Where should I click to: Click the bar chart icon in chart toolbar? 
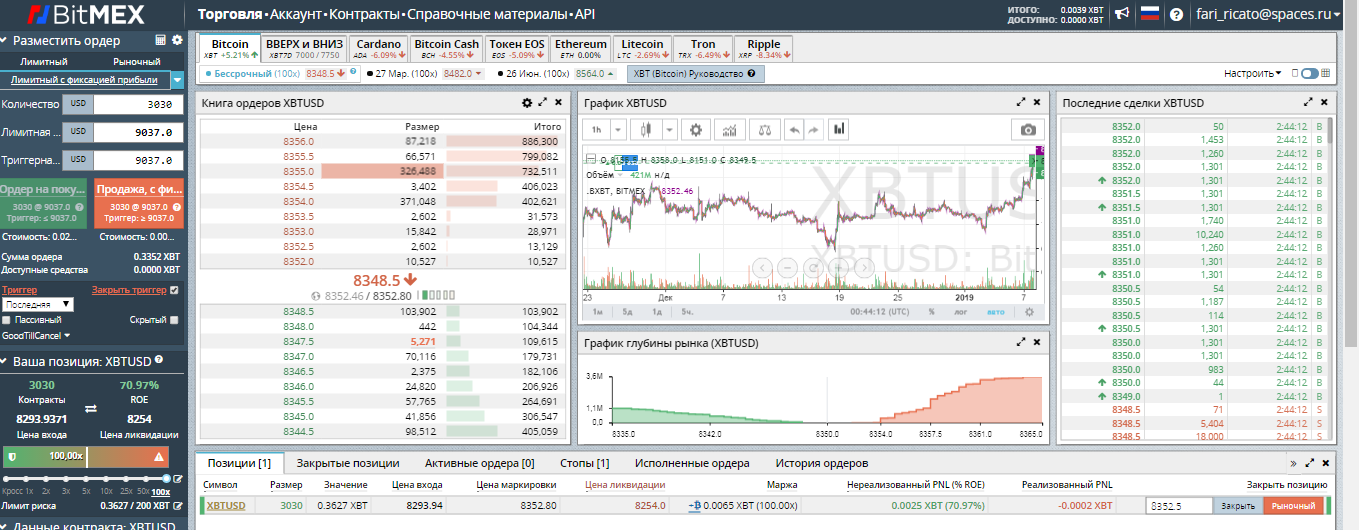[x=839, y=129]
